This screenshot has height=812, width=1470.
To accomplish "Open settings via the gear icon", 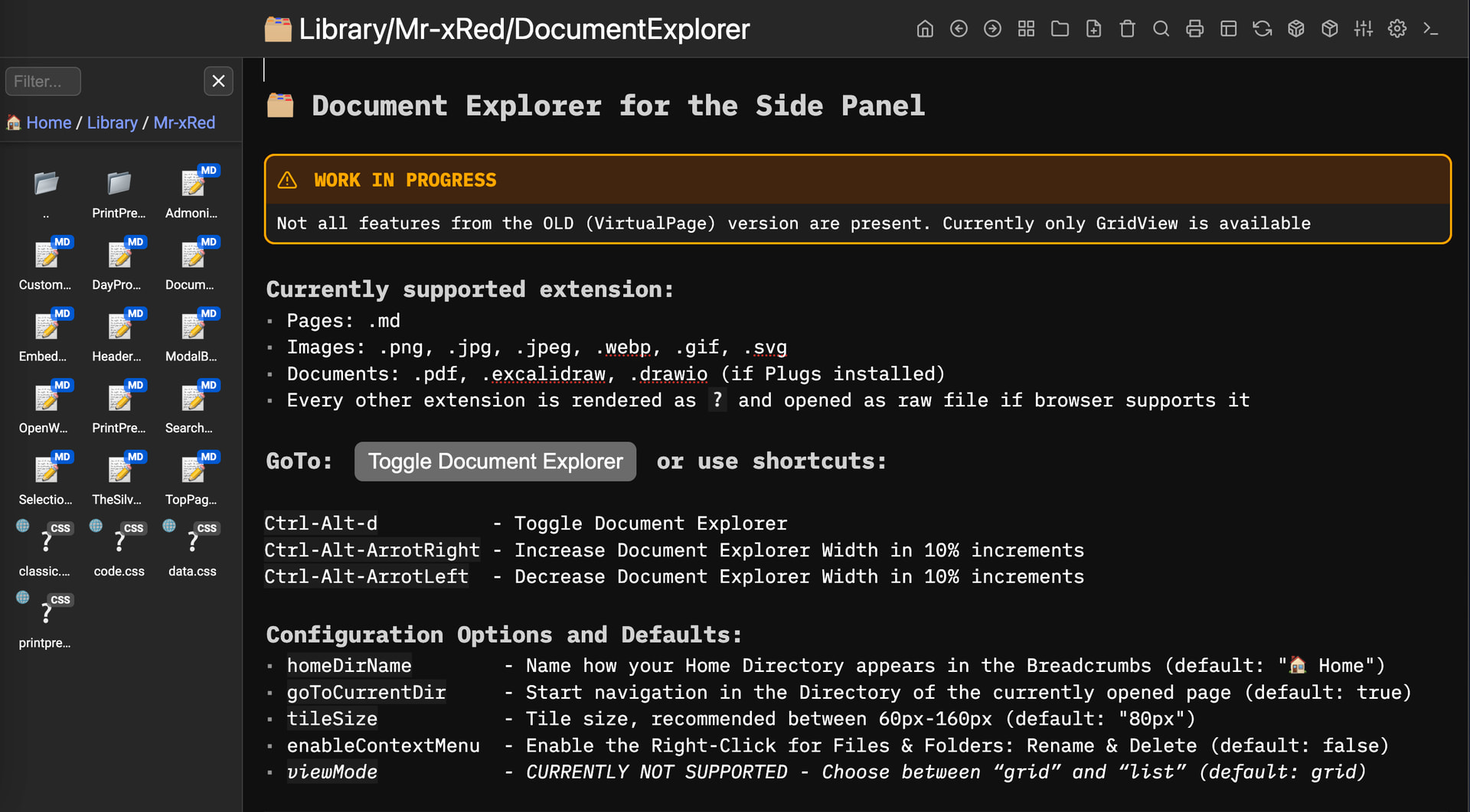I will pyautogui.click(x=1396, y=29).
